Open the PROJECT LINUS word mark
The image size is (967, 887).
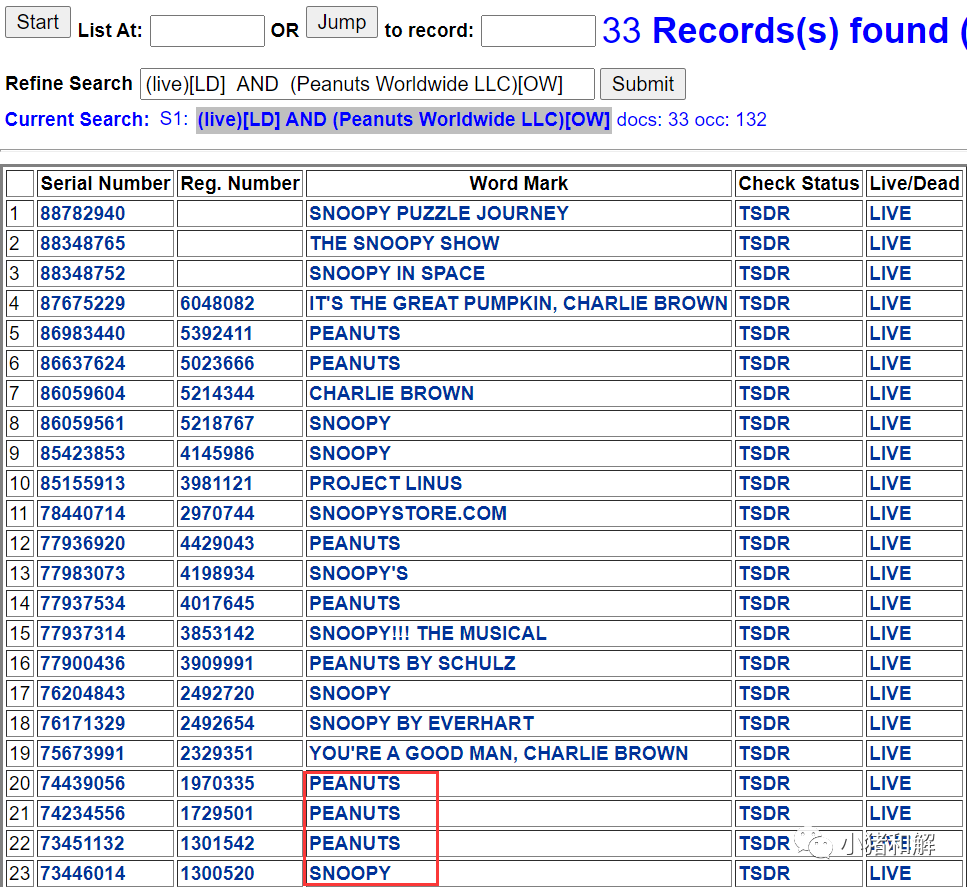385,484
